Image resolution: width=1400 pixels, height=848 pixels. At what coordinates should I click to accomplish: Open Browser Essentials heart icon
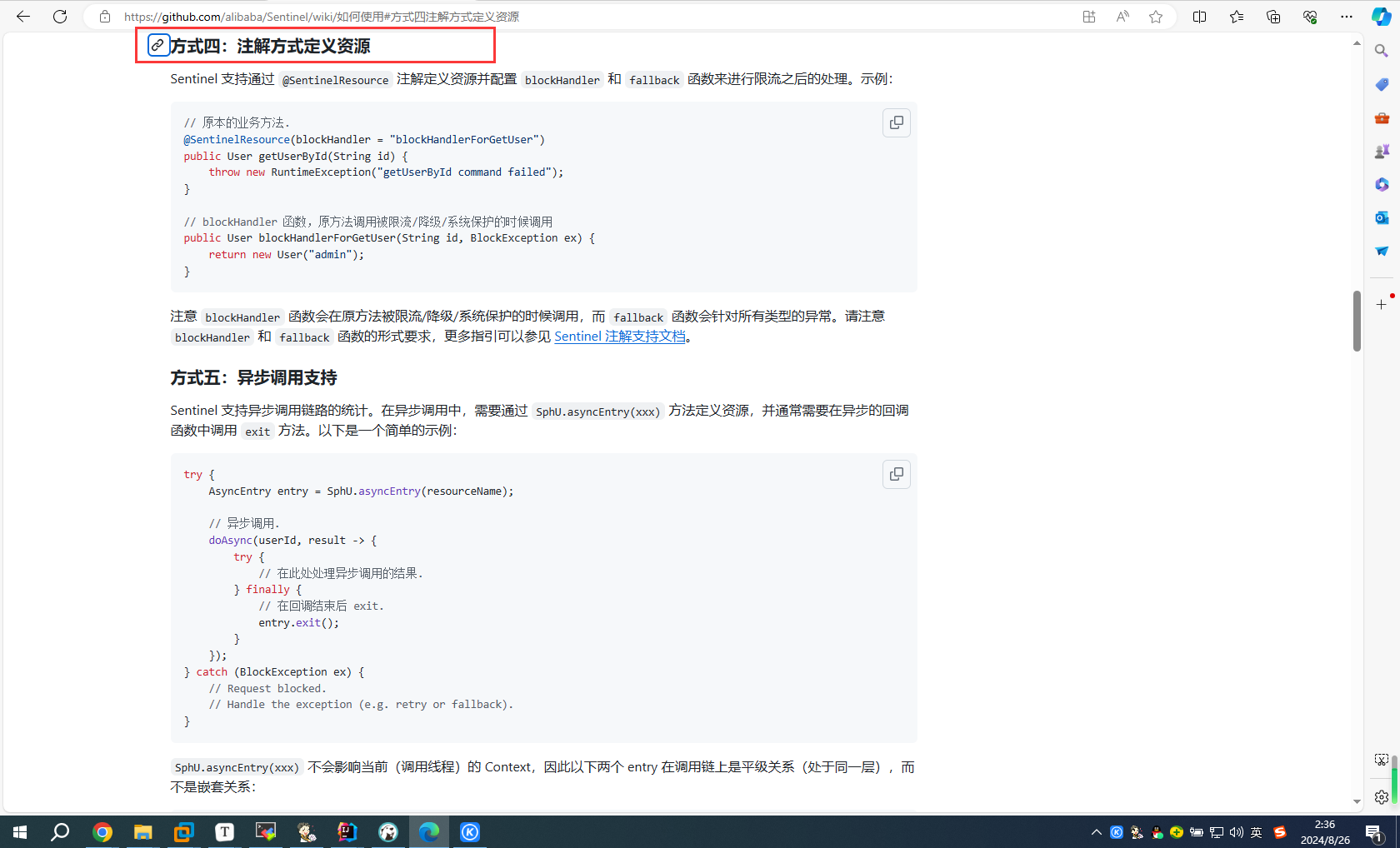click(x=1310, y=17)
